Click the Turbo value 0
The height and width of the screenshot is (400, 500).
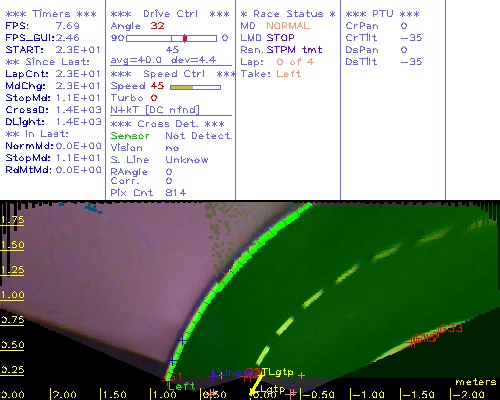coord(154,98)
